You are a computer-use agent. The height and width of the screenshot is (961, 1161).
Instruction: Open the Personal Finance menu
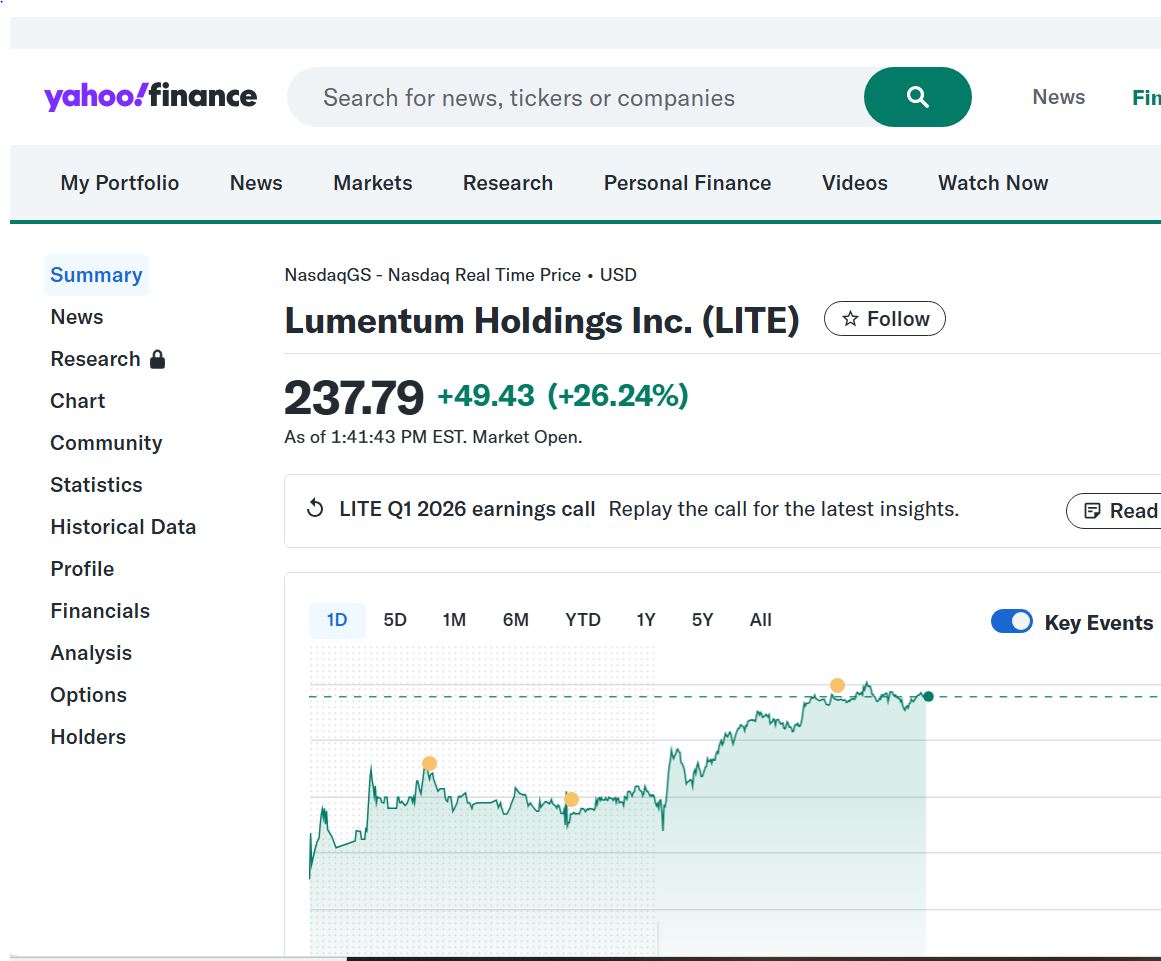click(x=687, y=183)
